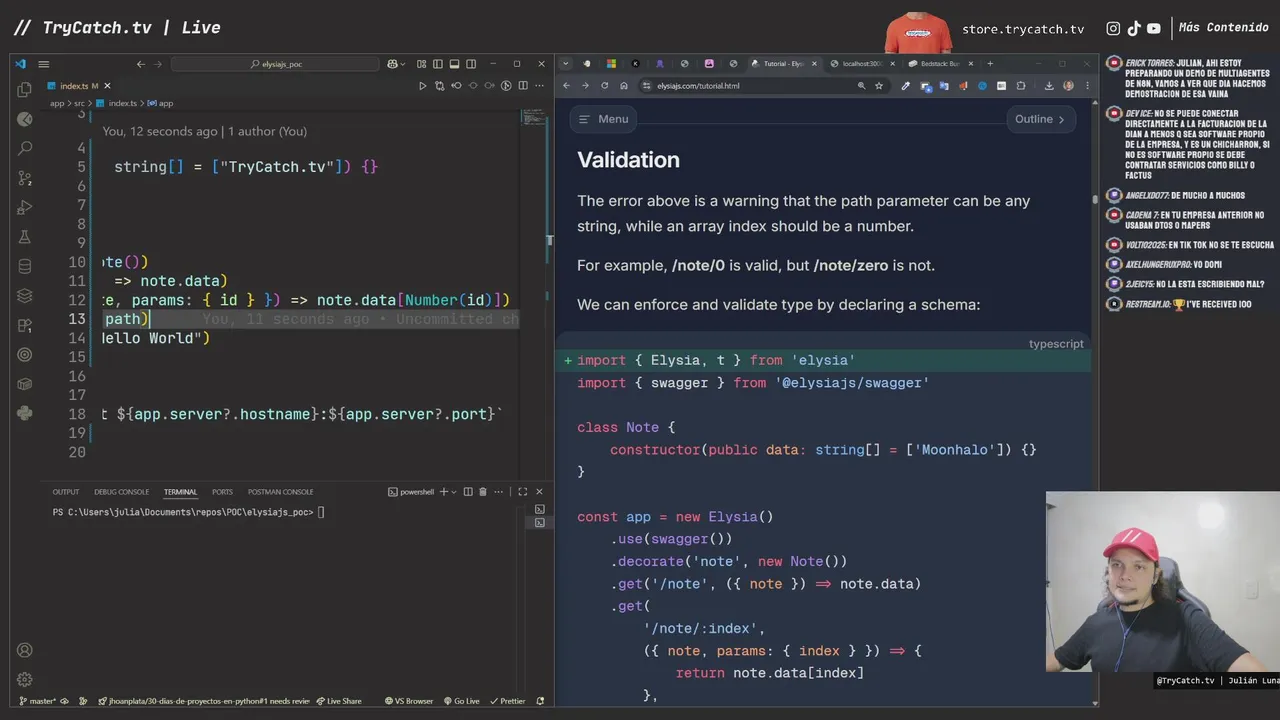Open browser downloads icon
Screen dimensions: 1280x720
click(x=1049, y=86)
